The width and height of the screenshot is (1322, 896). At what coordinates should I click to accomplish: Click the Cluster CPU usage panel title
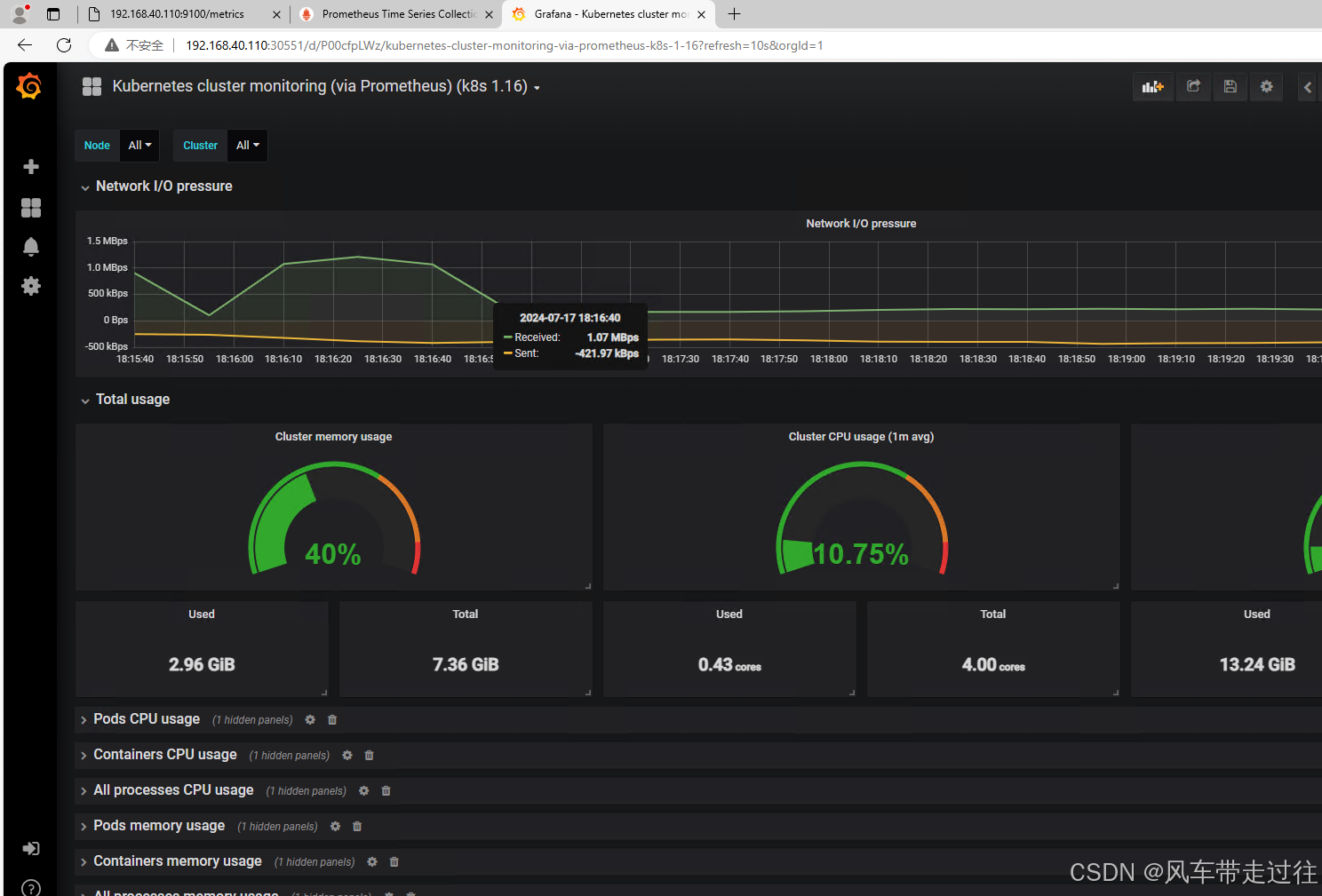coord(861,437)
